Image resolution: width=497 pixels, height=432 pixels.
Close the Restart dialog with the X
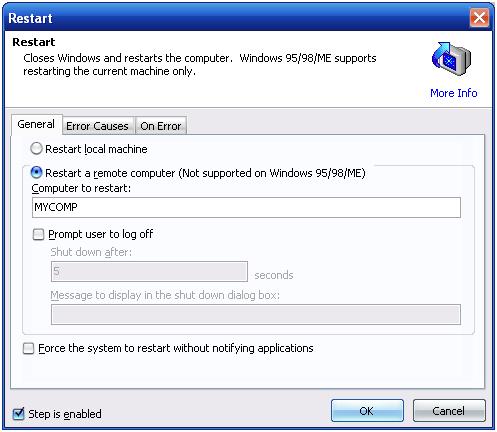pyautogui.click(x=479, y=18)
